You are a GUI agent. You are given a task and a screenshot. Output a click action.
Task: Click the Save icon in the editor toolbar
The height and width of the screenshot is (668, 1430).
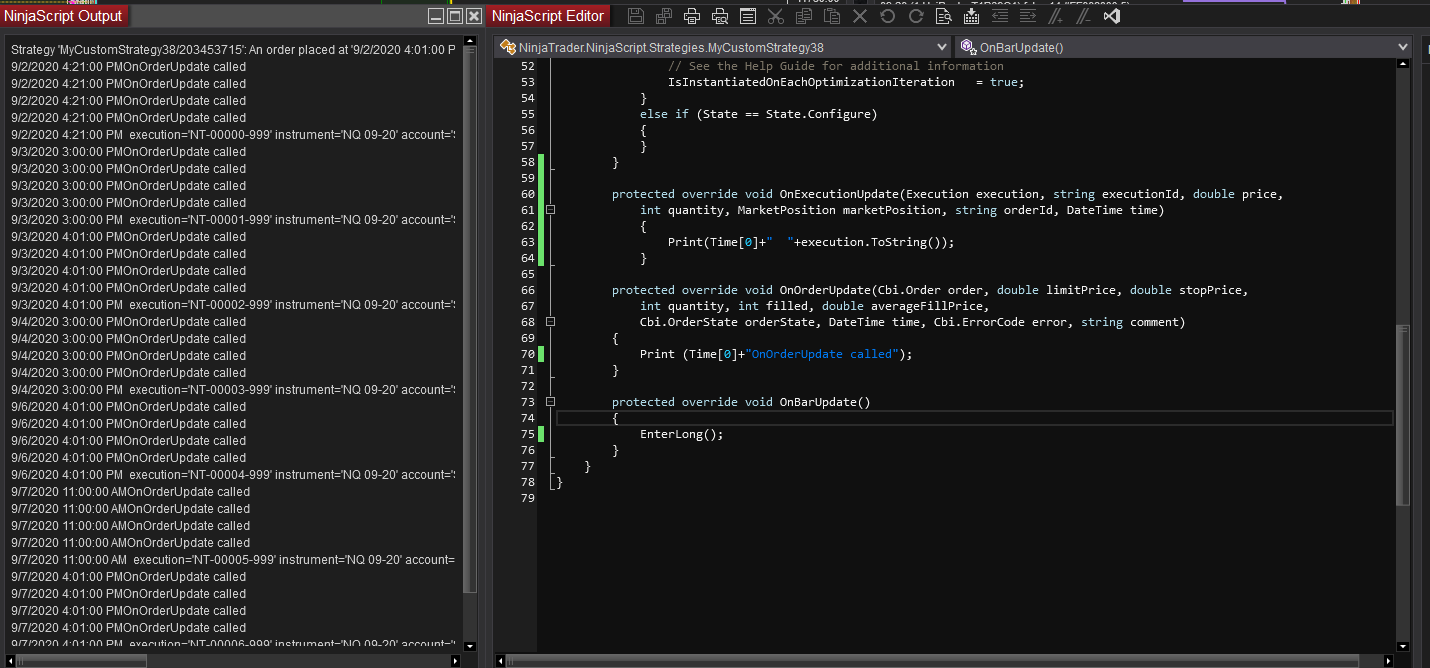pyautogui.click(x=636, y=16)
